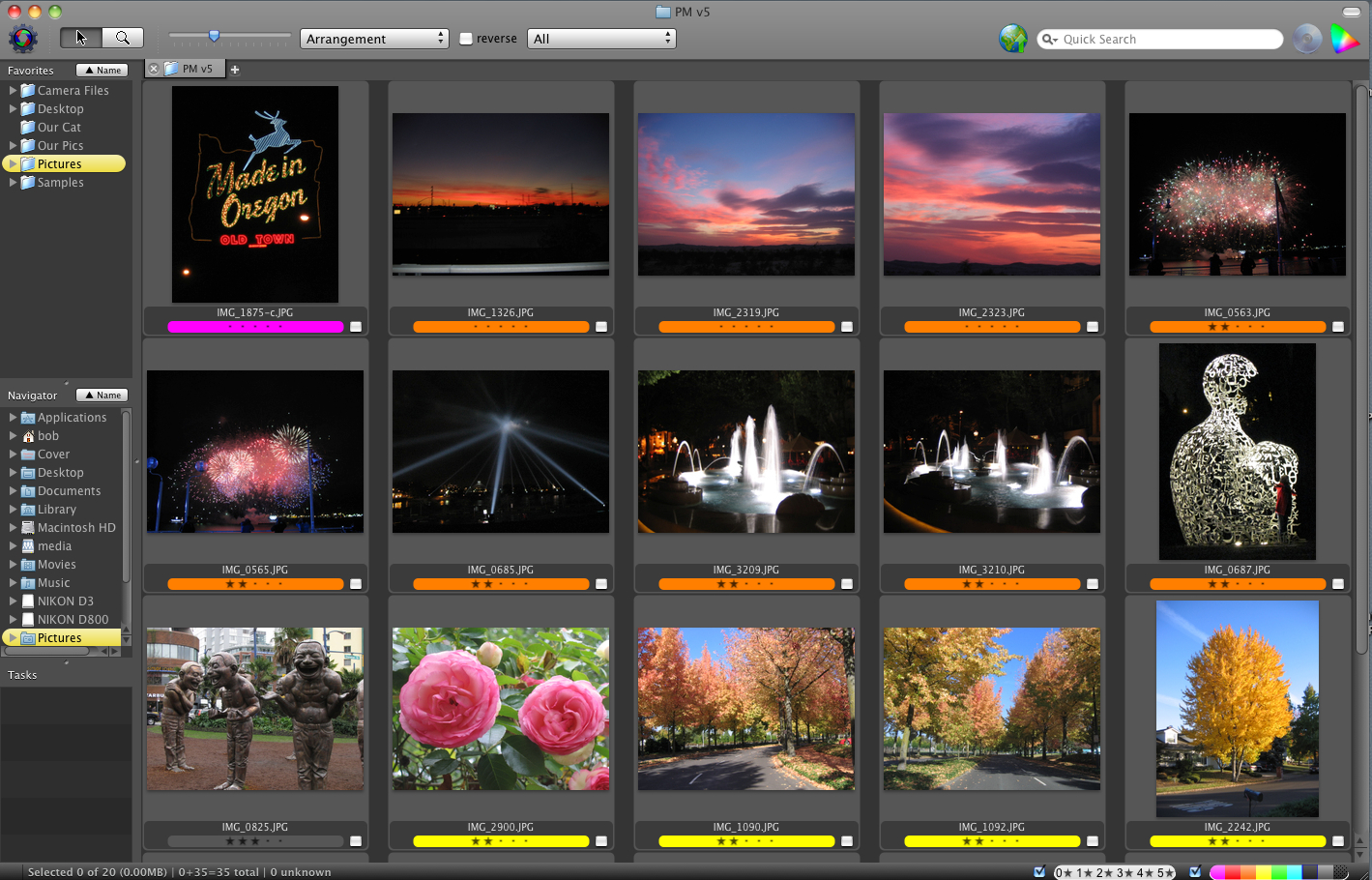This screenshot has height=880, width=1372.
Task: Open the All filter dropdown
Action: [601, 39]
